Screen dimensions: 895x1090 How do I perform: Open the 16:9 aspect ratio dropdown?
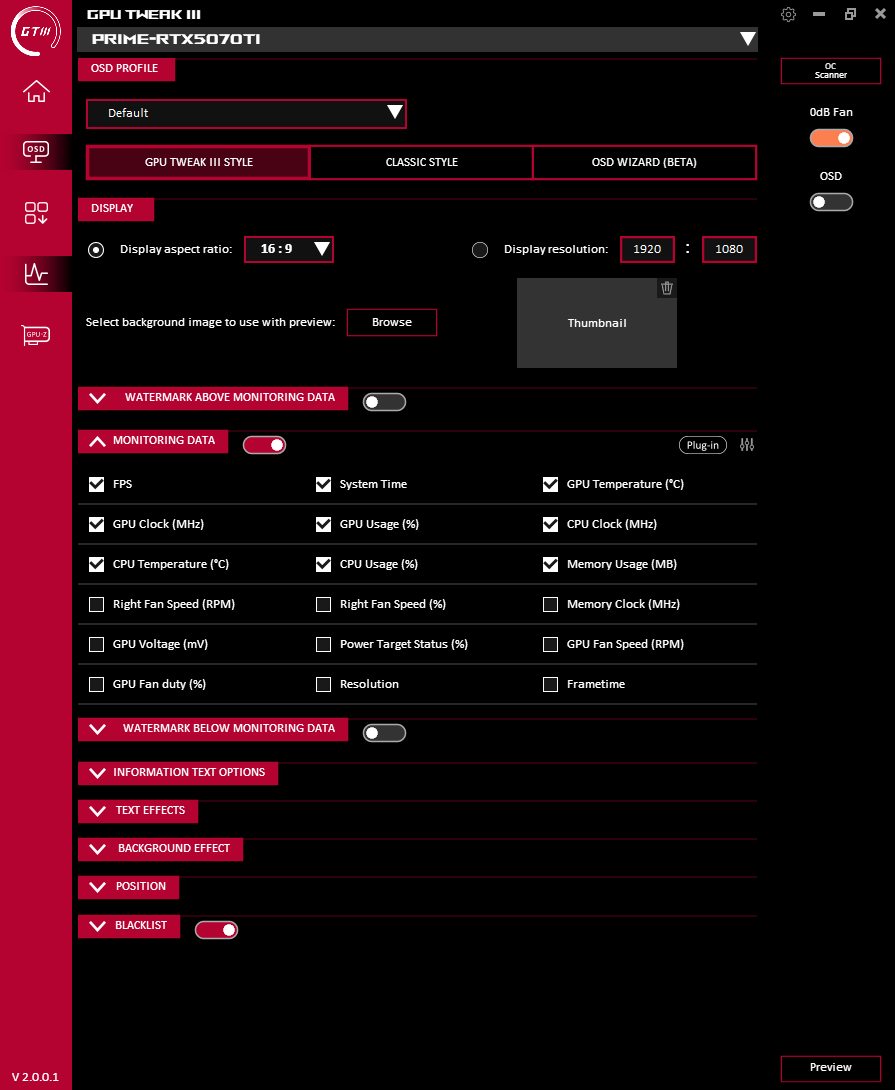(x=289, y=249)
